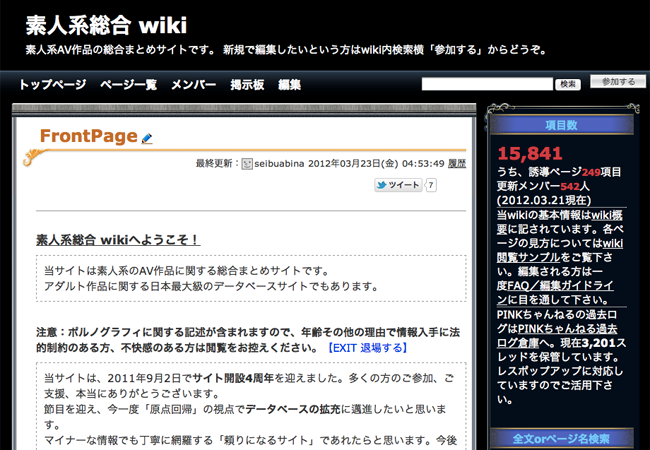This screenshot has height=450, width=650.
Task: Click the 素人系総合 wiki site title
Action: coord(106,25)
